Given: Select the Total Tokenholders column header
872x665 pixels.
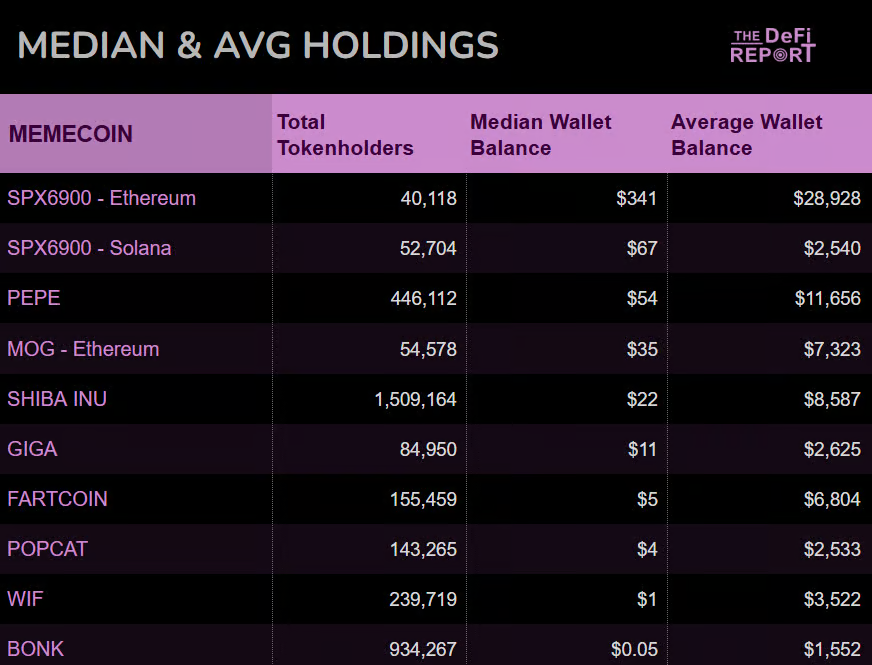Looking at the screenshot, I should point(345,135).
